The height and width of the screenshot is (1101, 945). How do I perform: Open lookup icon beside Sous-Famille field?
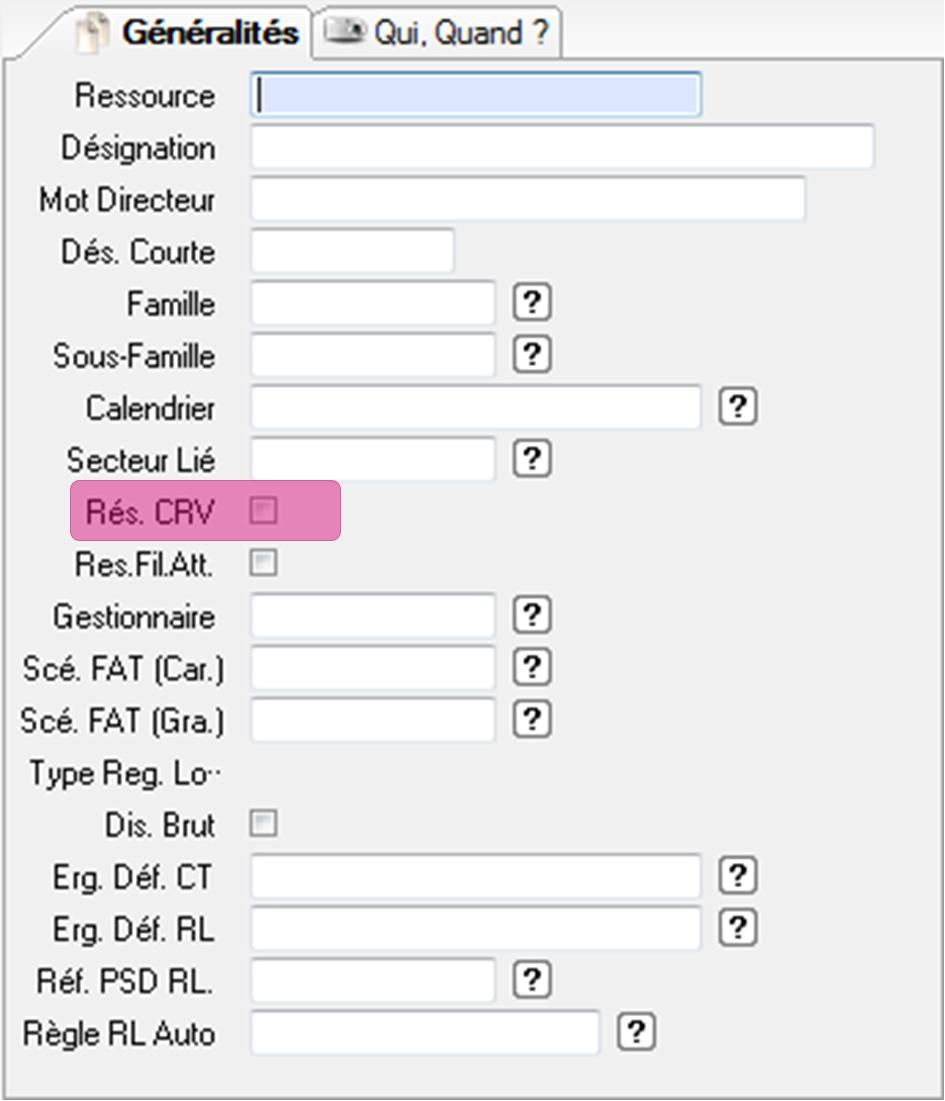pos(532,354)
